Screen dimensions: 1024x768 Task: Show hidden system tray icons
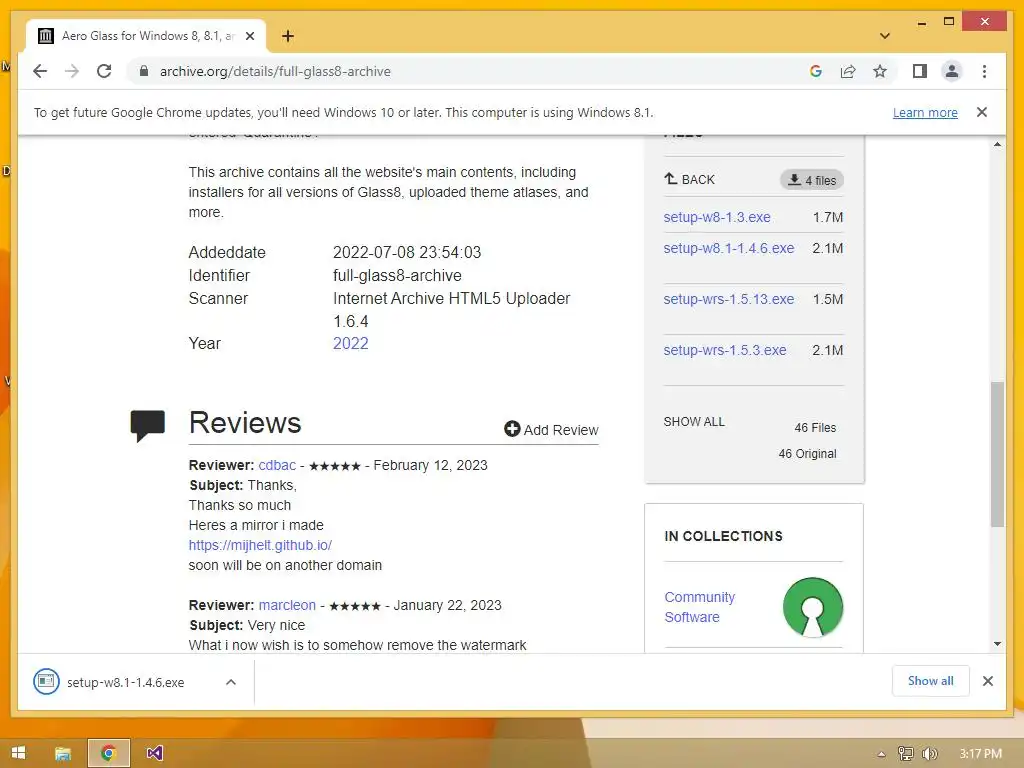click(x=882, y=754)
